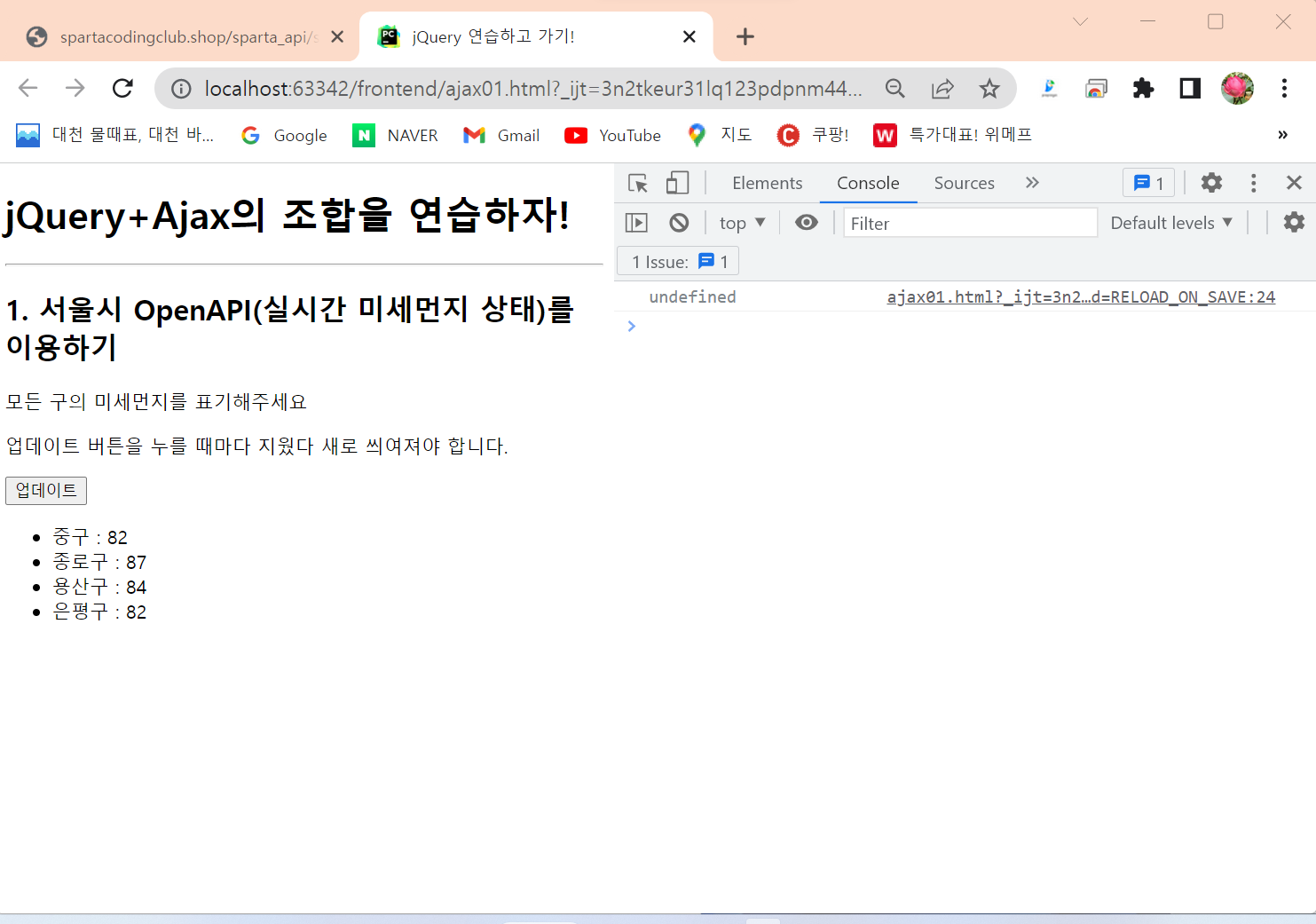Select element inspector tool in DevTools
Viewport: 1316px width, 924px height.
point(638,183)
